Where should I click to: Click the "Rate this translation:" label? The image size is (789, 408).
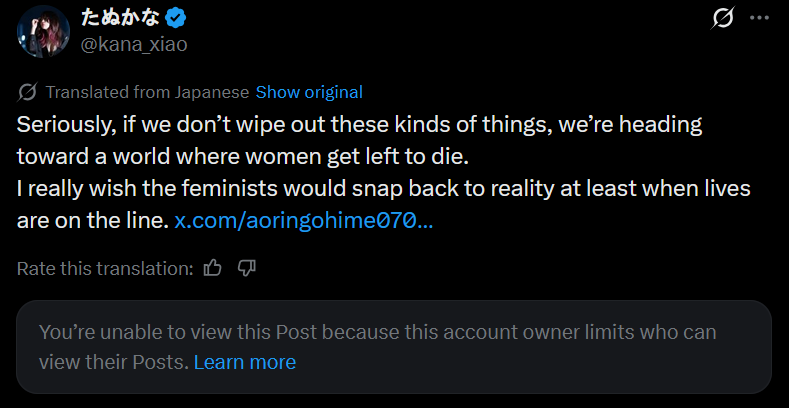click(x=105, y=268)
